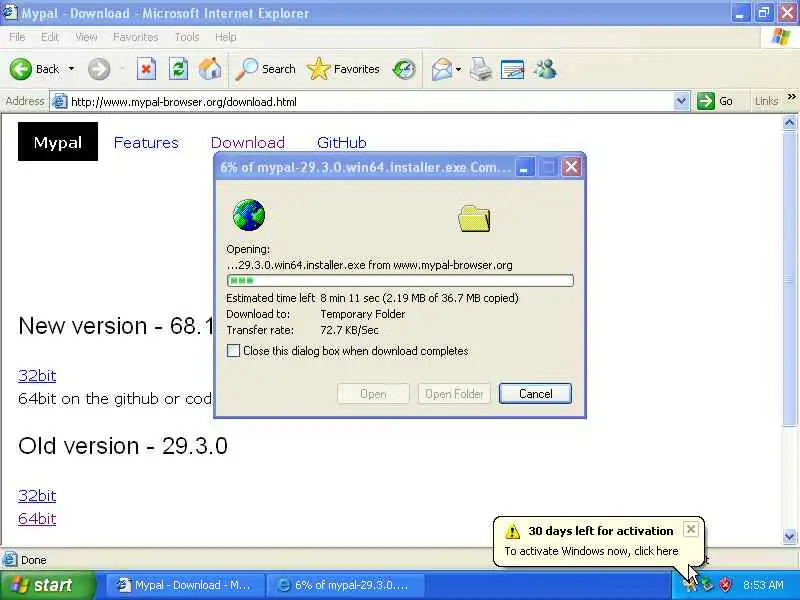The image size is (800, 600).
Task: Click 32bit link under Old version
Action: [x=37, y=495]
